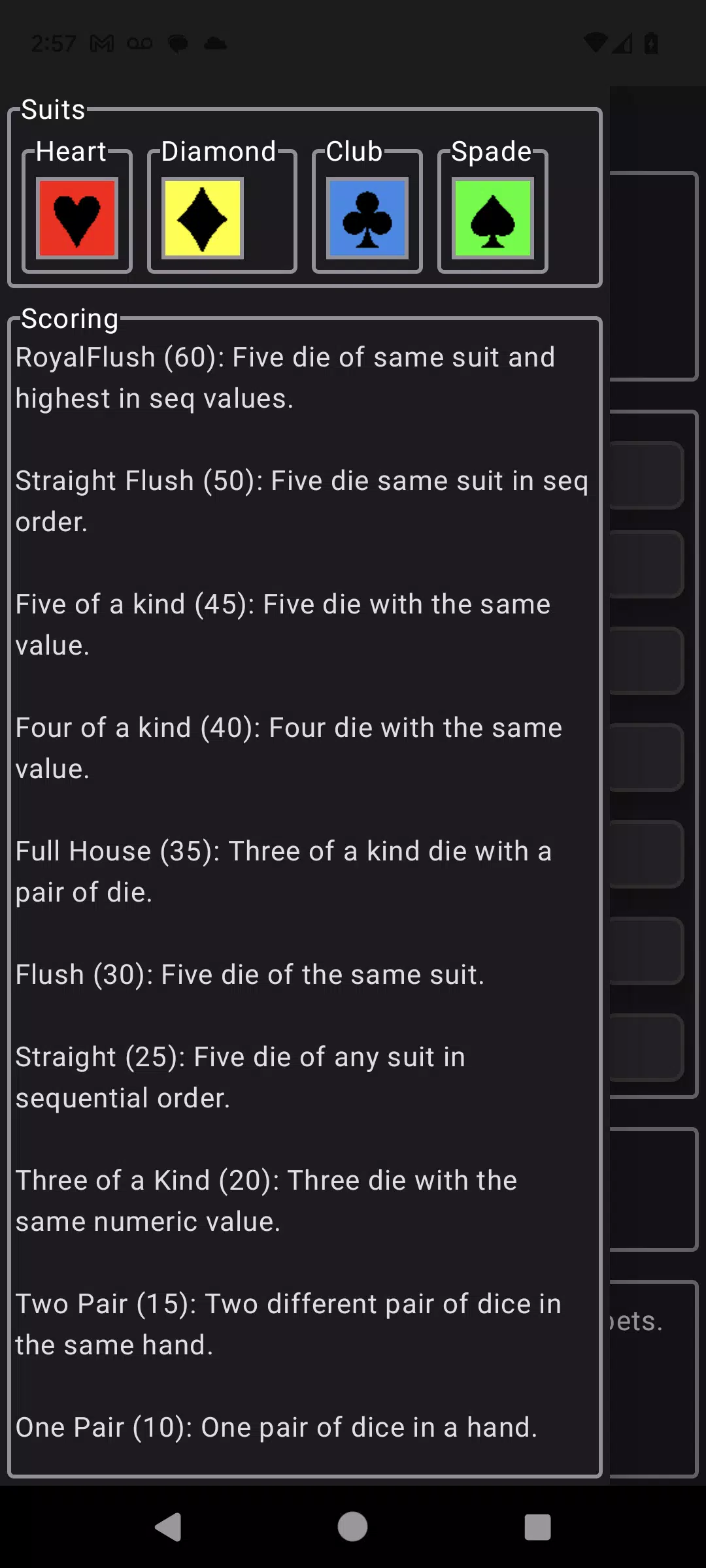Select the Club suit icon

[x=367, y=218]
